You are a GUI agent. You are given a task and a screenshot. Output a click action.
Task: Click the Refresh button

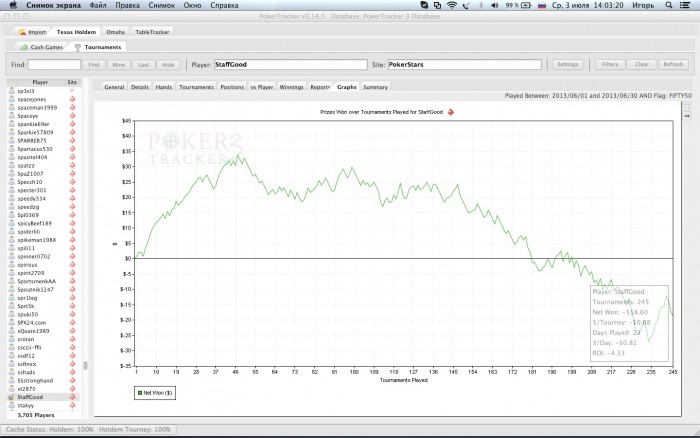click(673, 64)
